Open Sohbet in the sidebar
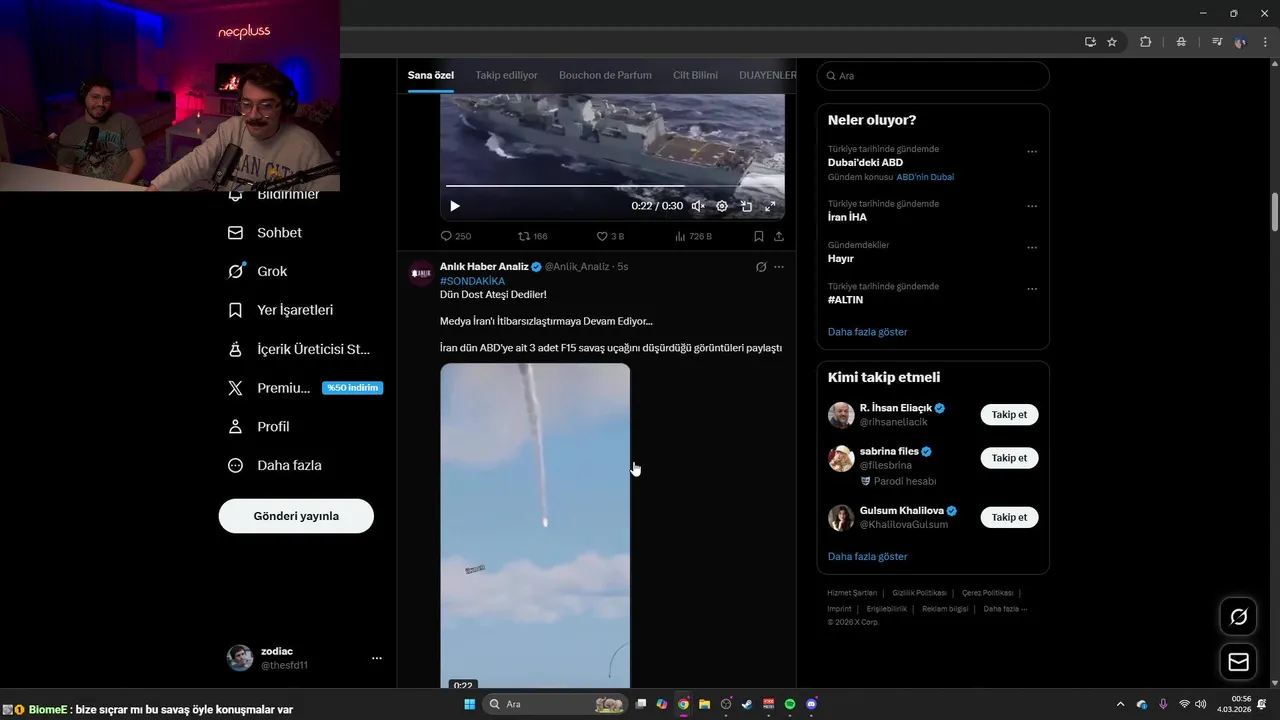The image size is (1280, 720). pos(265,232)
